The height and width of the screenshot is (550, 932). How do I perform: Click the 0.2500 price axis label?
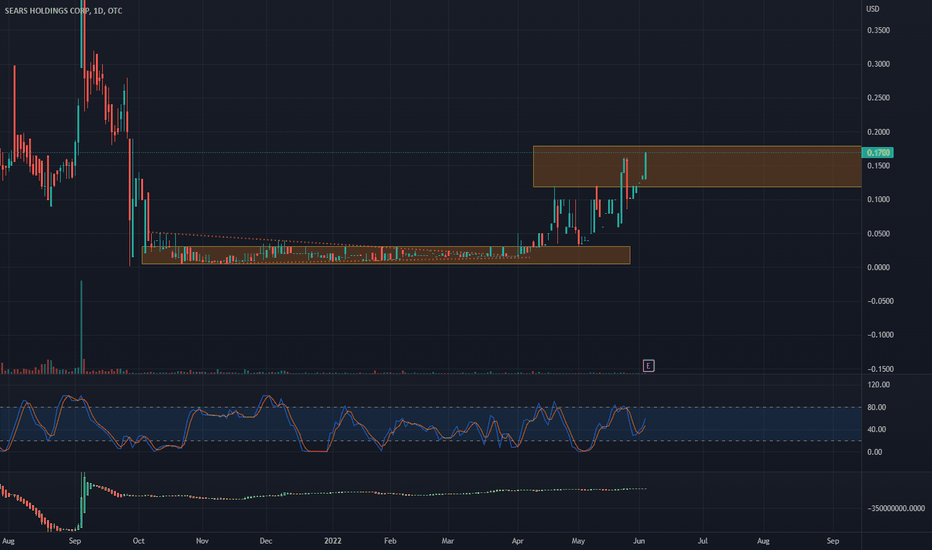[879, 98]
